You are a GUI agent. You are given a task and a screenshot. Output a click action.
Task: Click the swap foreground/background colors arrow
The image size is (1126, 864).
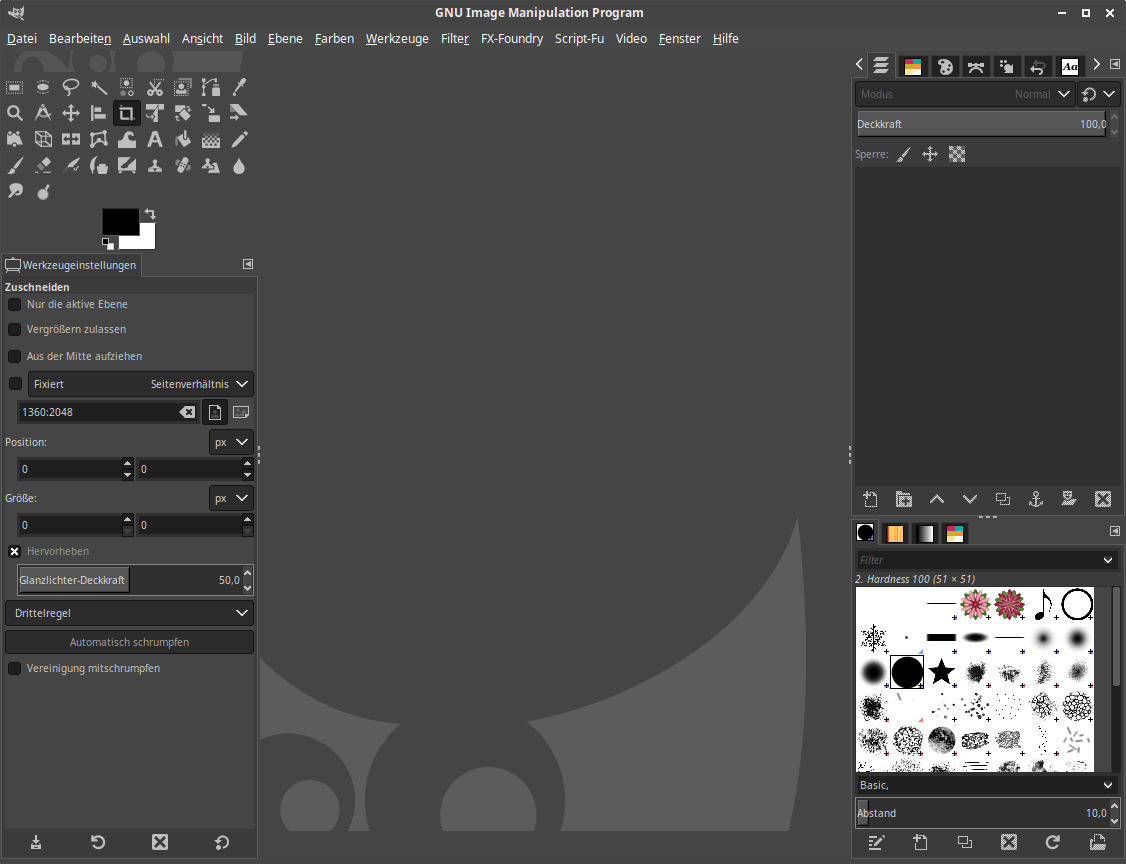click(x=150, y=214)
